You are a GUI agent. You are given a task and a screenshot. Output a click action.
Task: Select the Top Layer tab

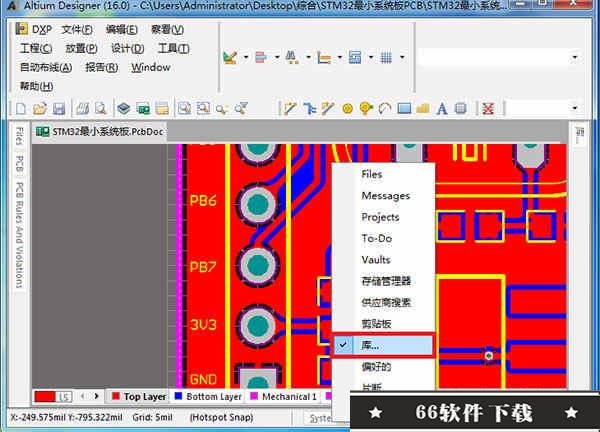point(139,397)
